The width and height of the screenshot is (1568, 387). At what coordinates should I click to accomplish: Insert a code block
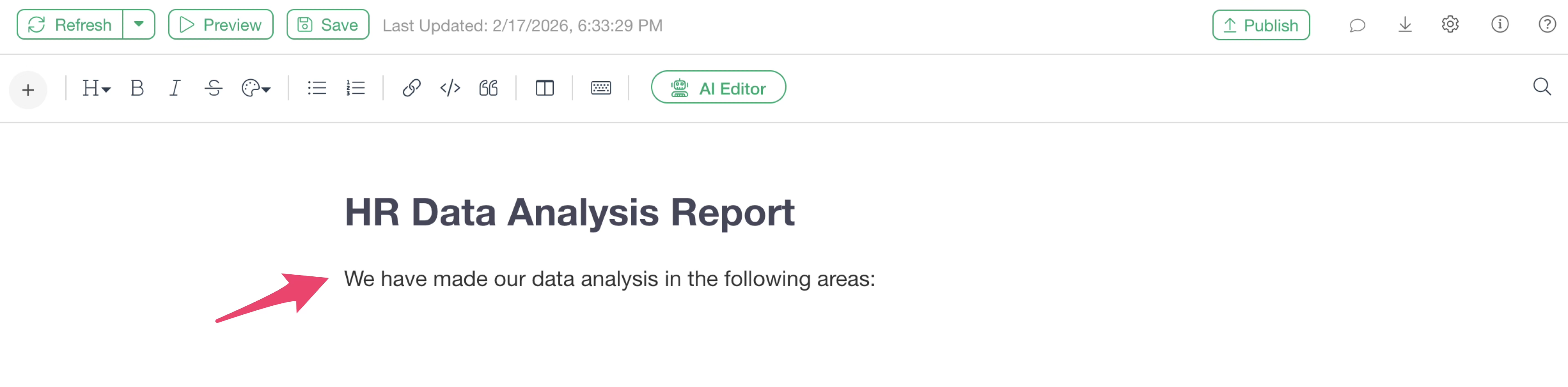click(450, 89)
